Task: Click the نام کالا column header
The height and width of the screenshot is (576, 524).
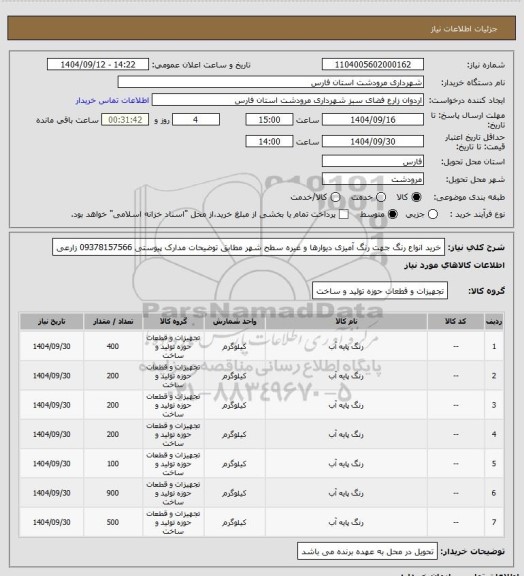Action: (x=346, y=321)
